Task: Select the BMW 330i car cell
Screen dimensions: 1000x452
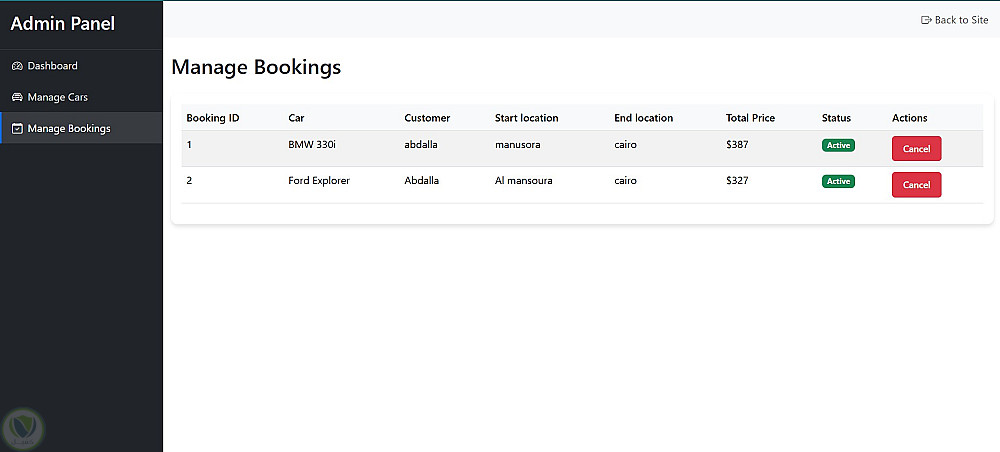Action: (x=311, y=145)
